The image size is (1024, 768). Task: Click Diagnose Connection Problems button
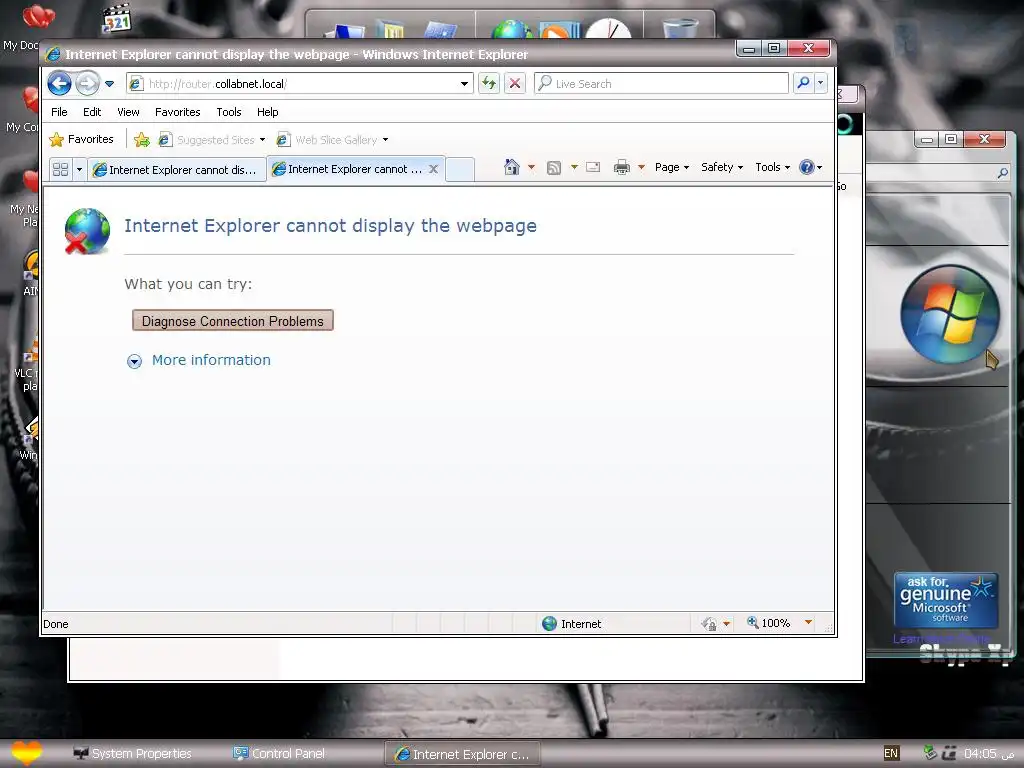coord(232,321)
